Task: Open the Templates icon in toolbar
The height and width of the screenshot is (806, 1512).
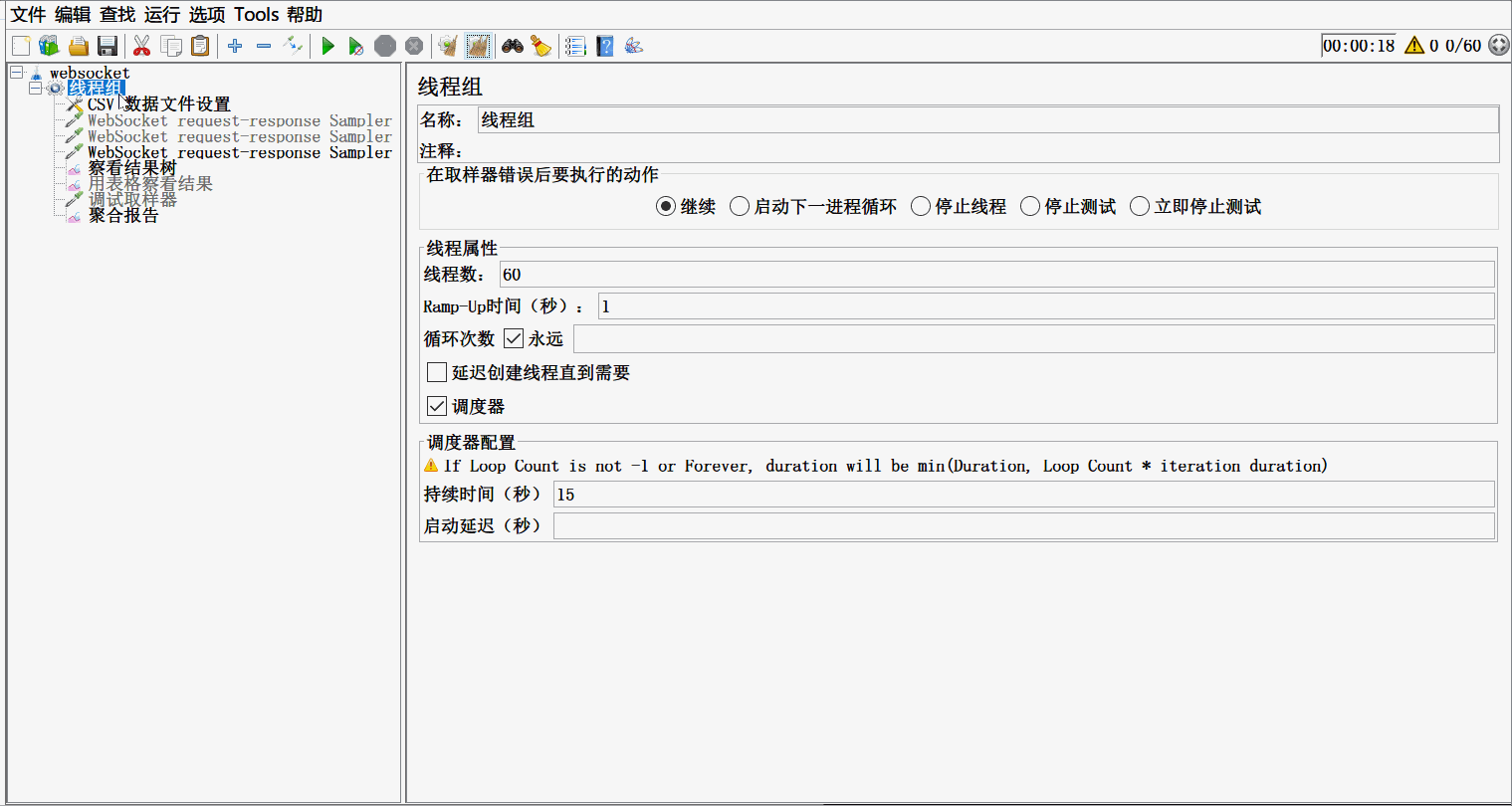Action: pos(49,46)
